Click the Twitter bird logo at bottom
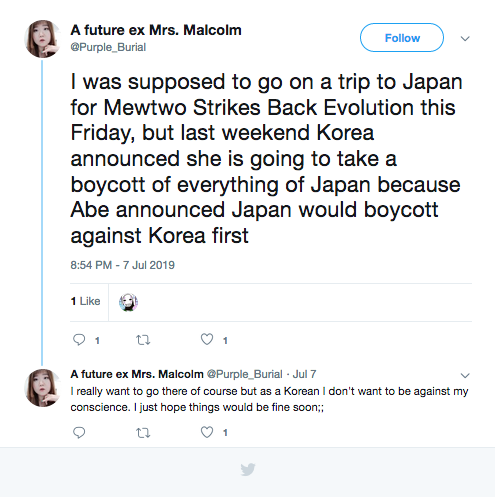495x497 pixels. [248, 469]
